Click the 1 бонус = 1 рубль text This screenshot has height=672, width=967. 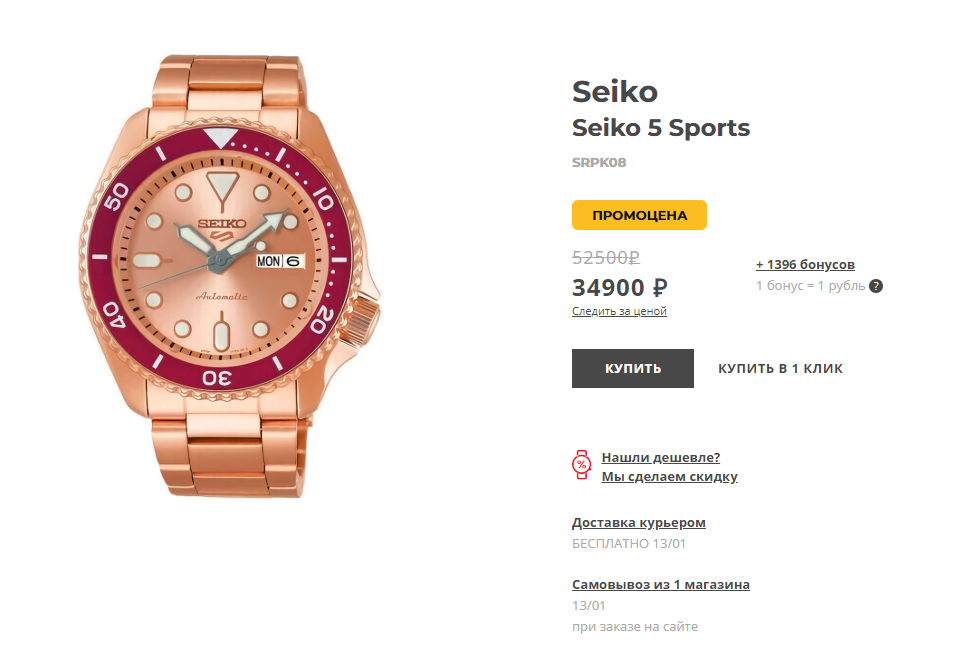click(809, 286)
